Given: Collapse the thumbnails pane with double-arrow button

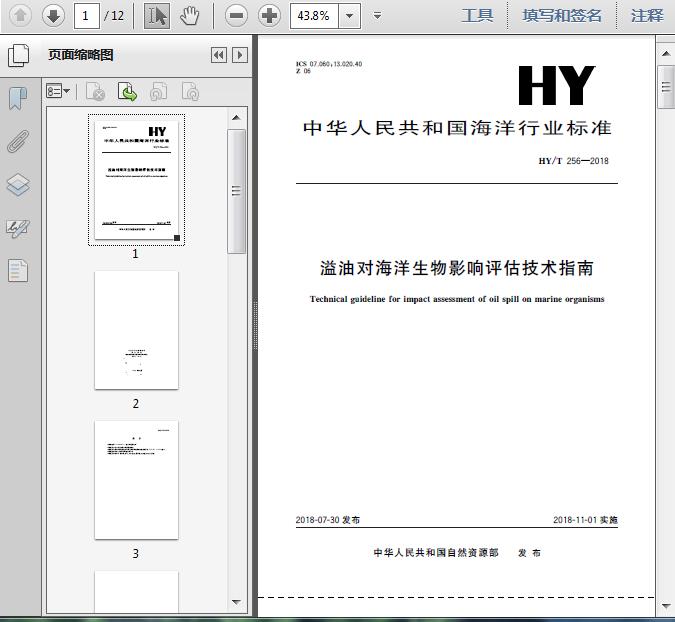Looking at the screenshot, I should (219, 55).
